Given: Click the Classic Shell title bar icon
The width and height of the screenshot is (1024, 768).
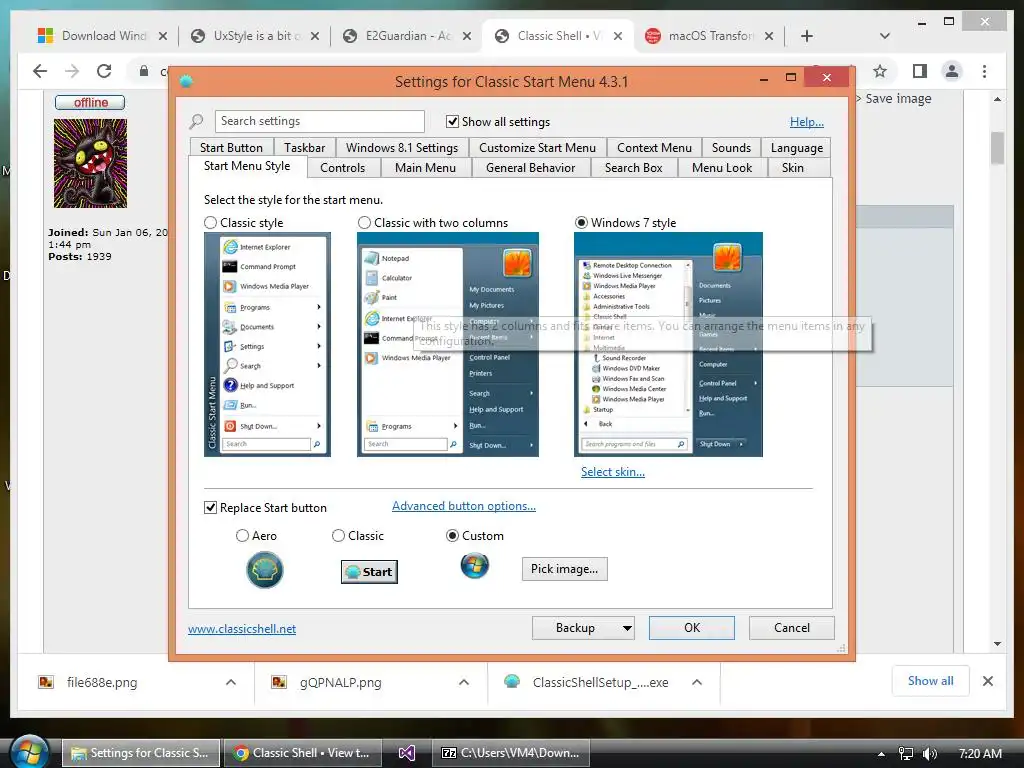Looking at the screenshot, I should tap(186, 82).
